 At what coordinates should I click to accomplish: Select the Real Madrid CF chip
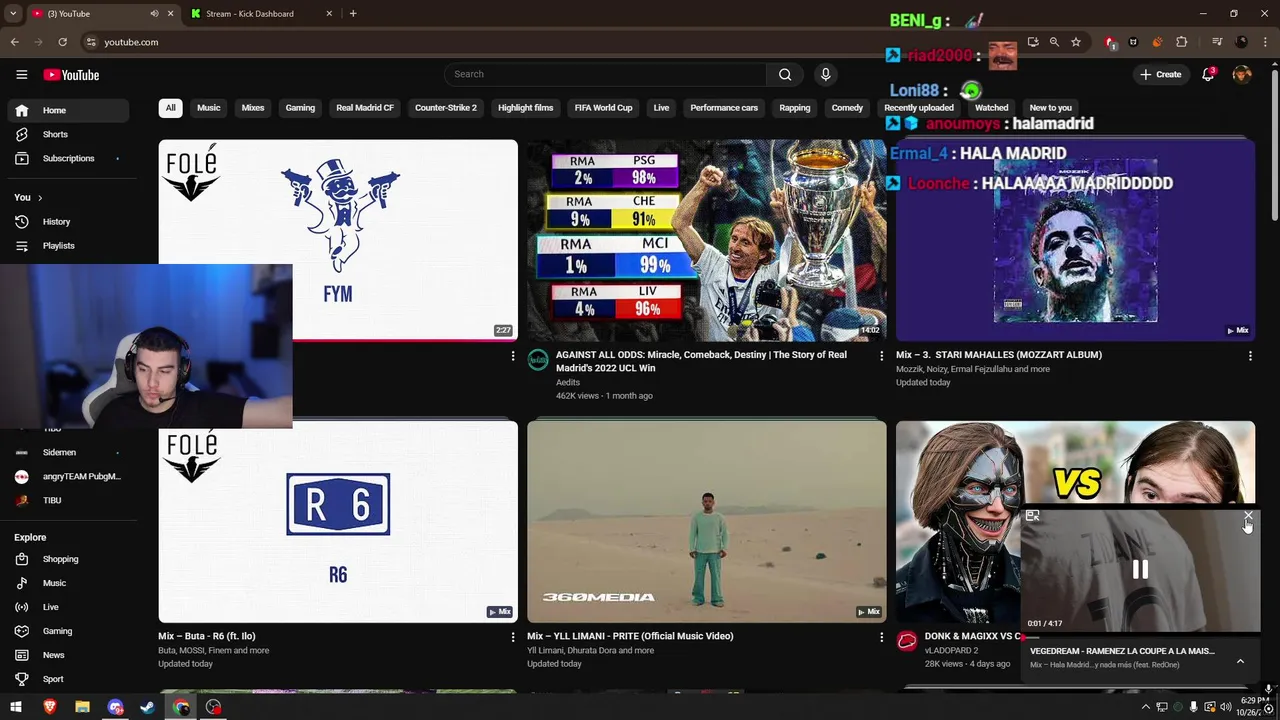365,108
